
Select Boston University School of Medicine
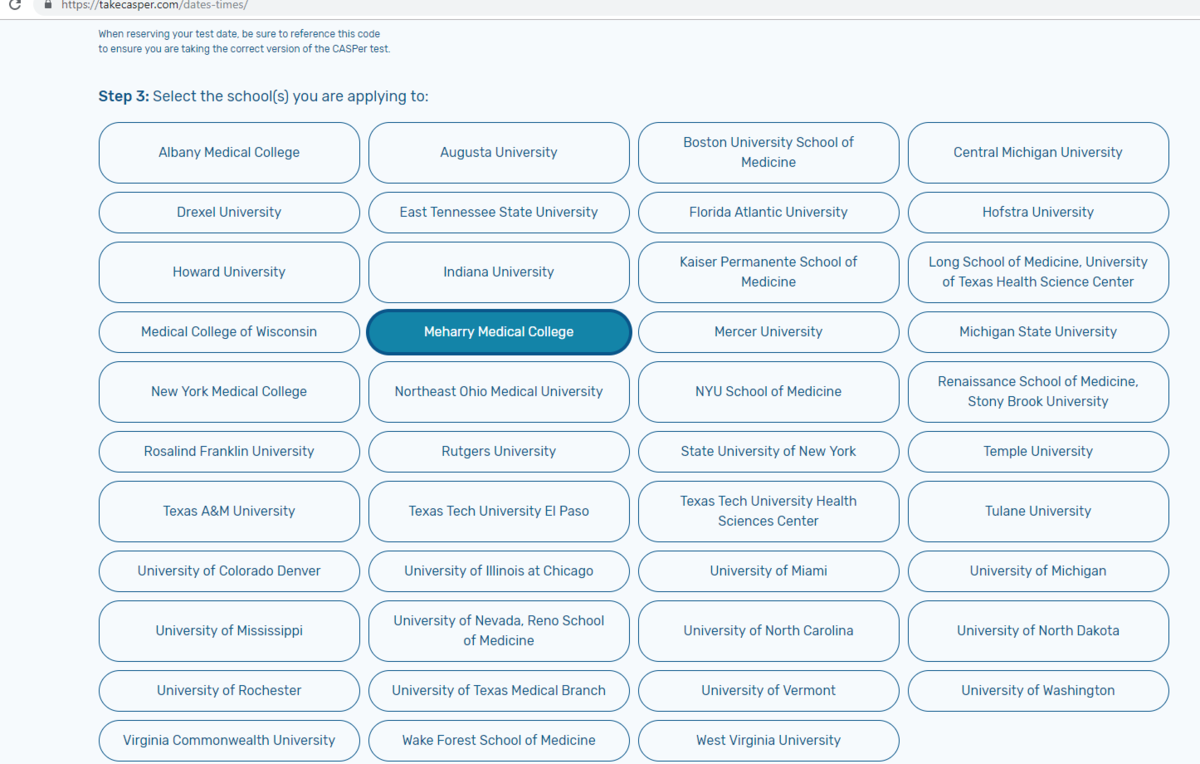pyautogui.click(x=768, y=152)
